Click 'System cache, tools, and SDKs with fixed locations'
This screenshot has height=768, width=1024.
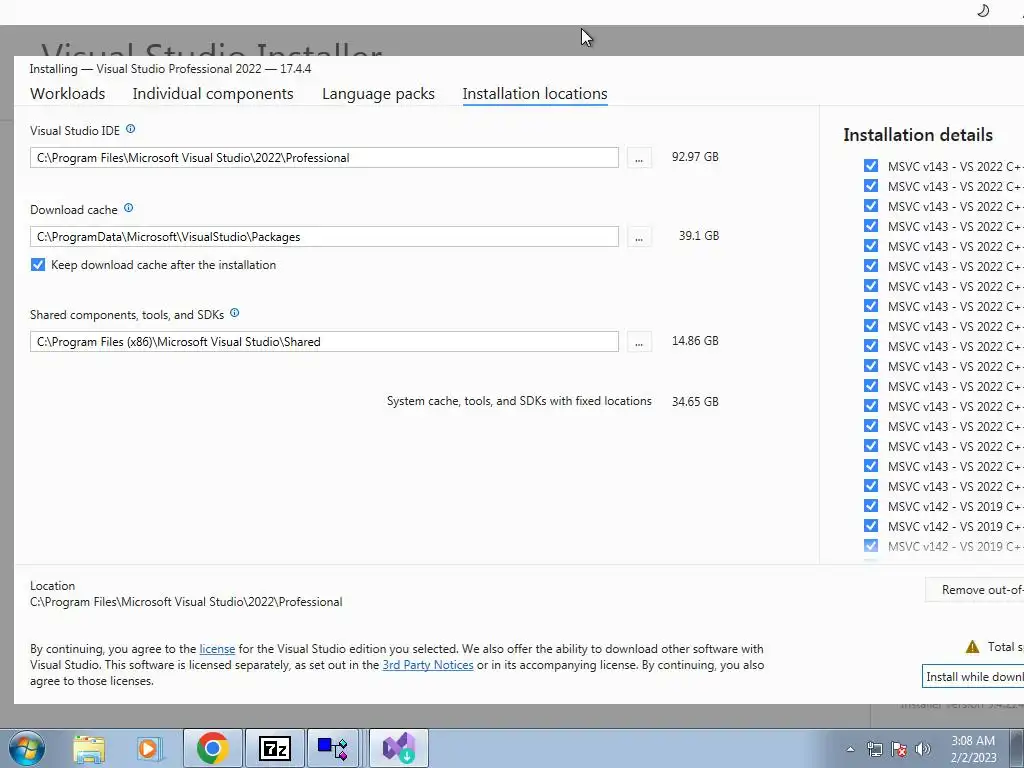(x=519, y=401)
